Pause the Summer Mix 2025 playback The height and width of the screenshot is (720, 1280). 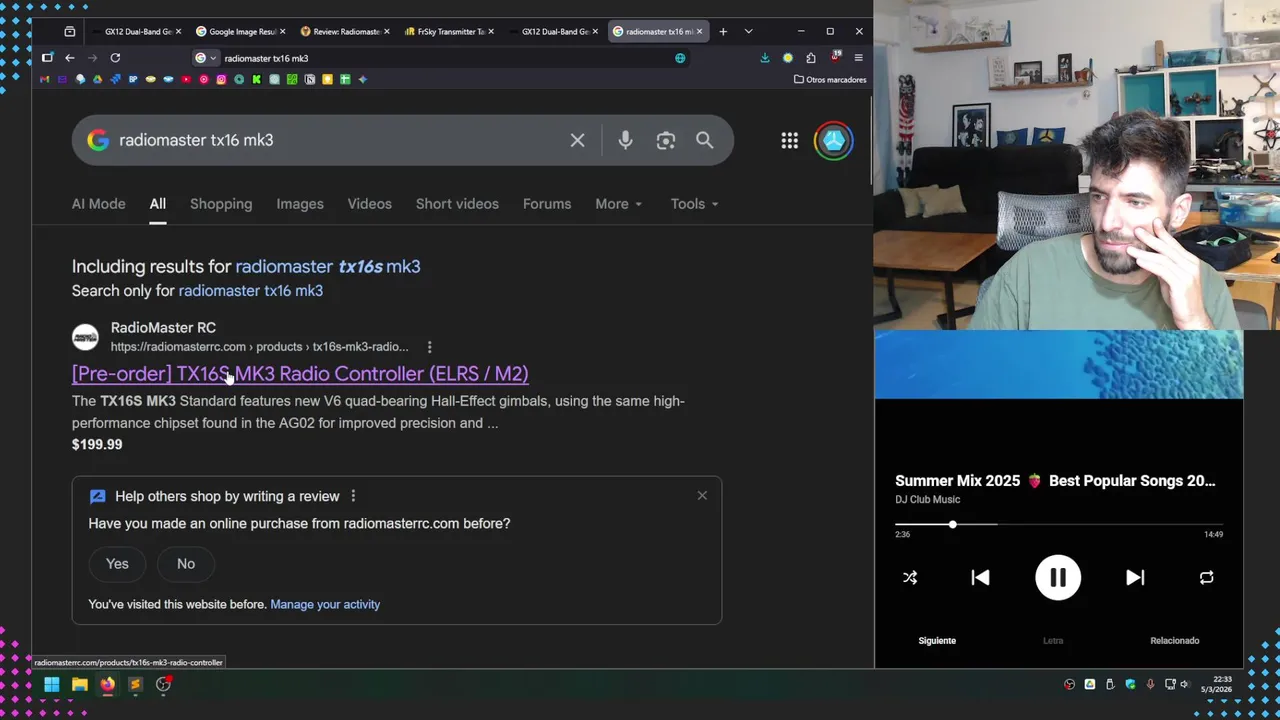(x=1058, y=577)
